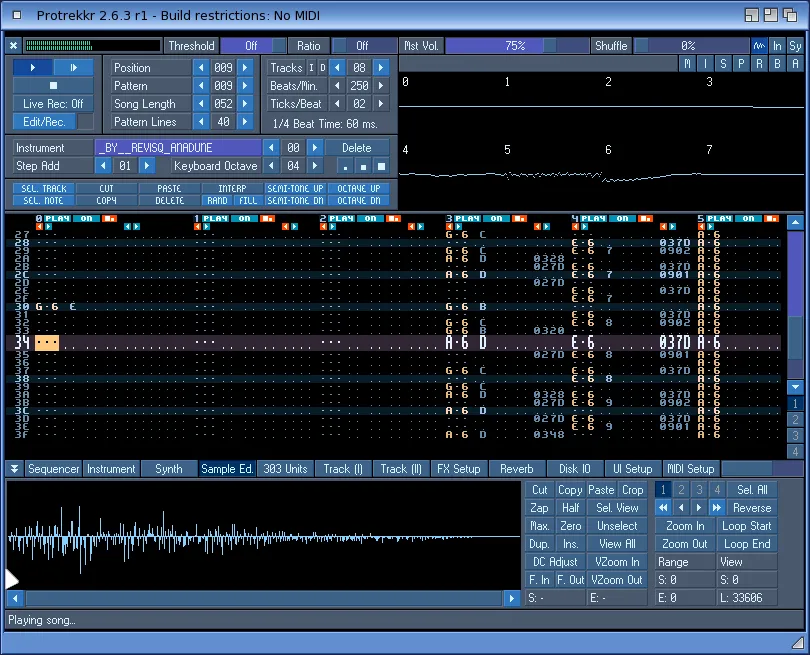
Task: Stop playback with the stop button
Action: pos(53,86)
